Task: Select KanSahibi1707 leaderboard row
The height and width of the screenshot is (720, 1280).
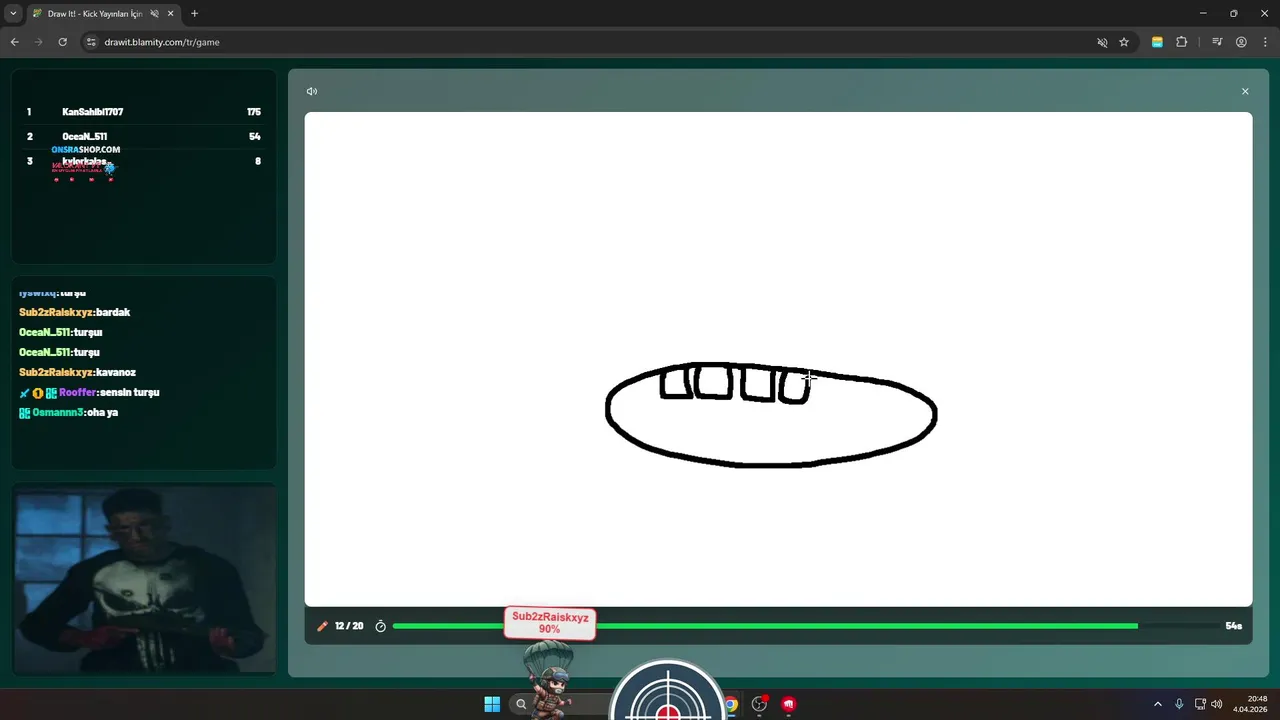Action: click(144, 112)
